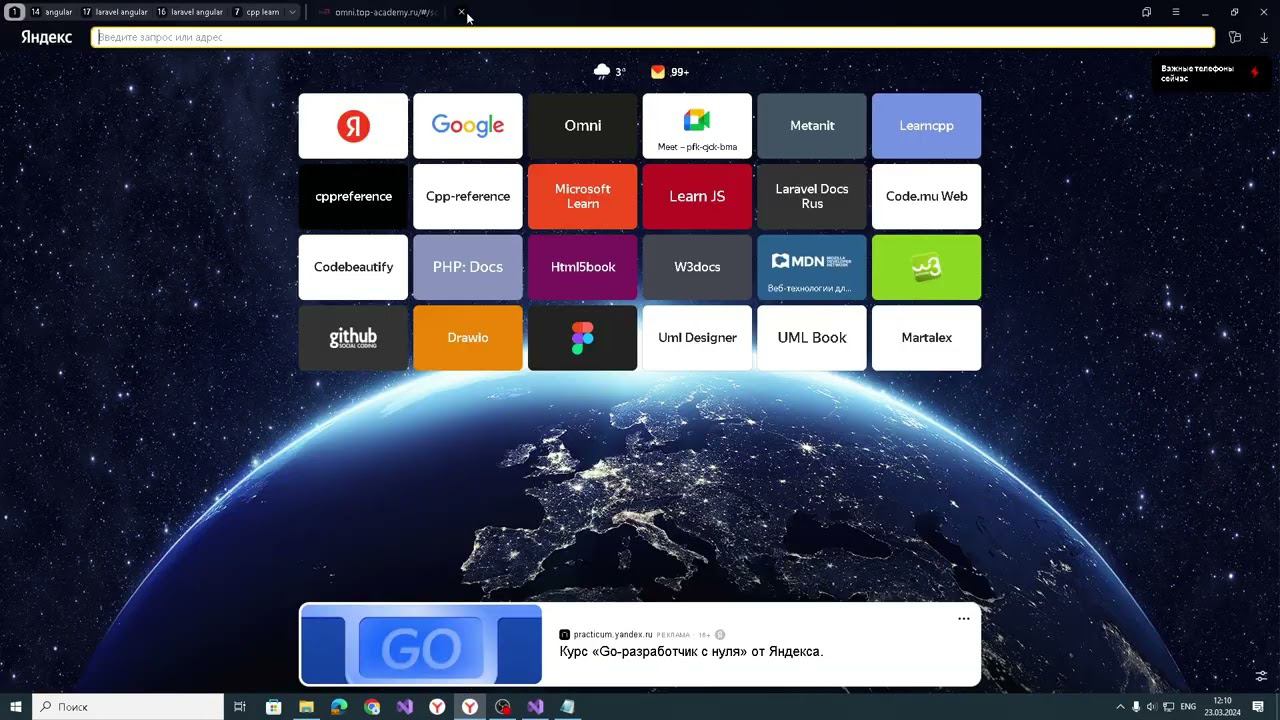Open the tab windows overview icon
Screen dimensions: 1280x720
click(1146, 12)
